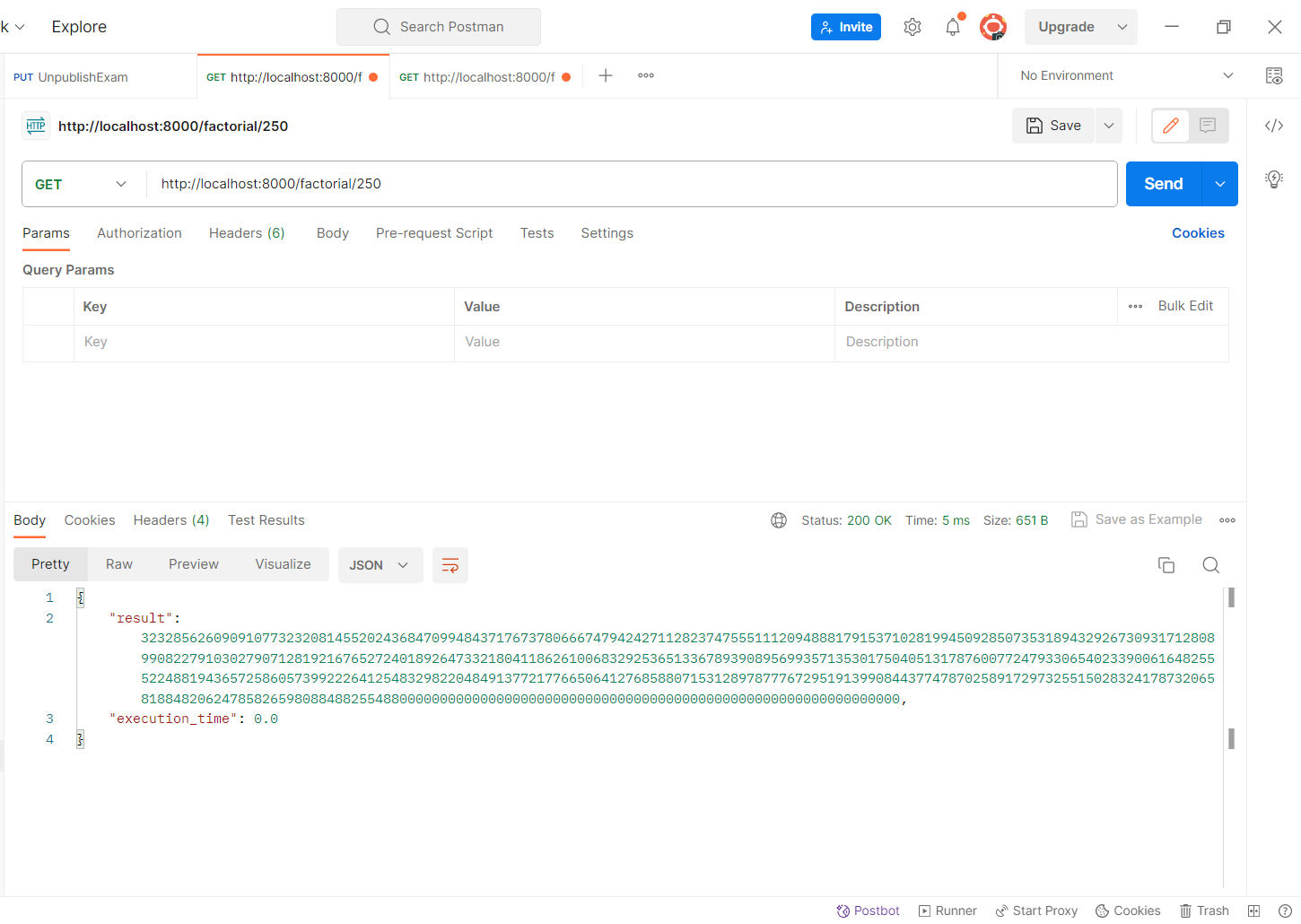Copy the response body
The height and width of the screenshot is (924, 1301).
tap(1166, 565)
